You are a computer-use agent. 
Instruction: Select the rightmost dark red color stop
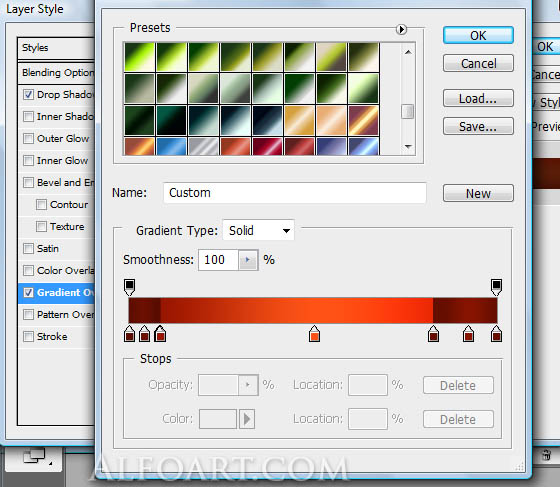pos(496,334)
